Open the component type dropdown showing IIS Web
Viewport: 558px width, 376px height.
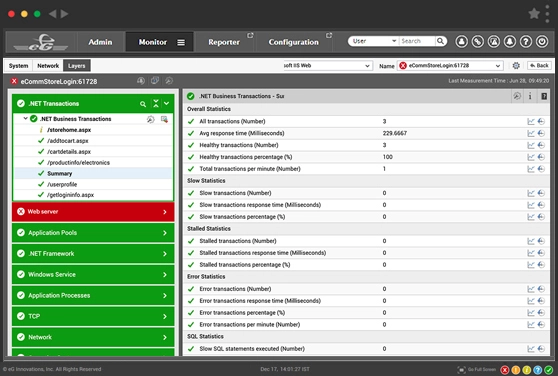click(x=327, y=65)
